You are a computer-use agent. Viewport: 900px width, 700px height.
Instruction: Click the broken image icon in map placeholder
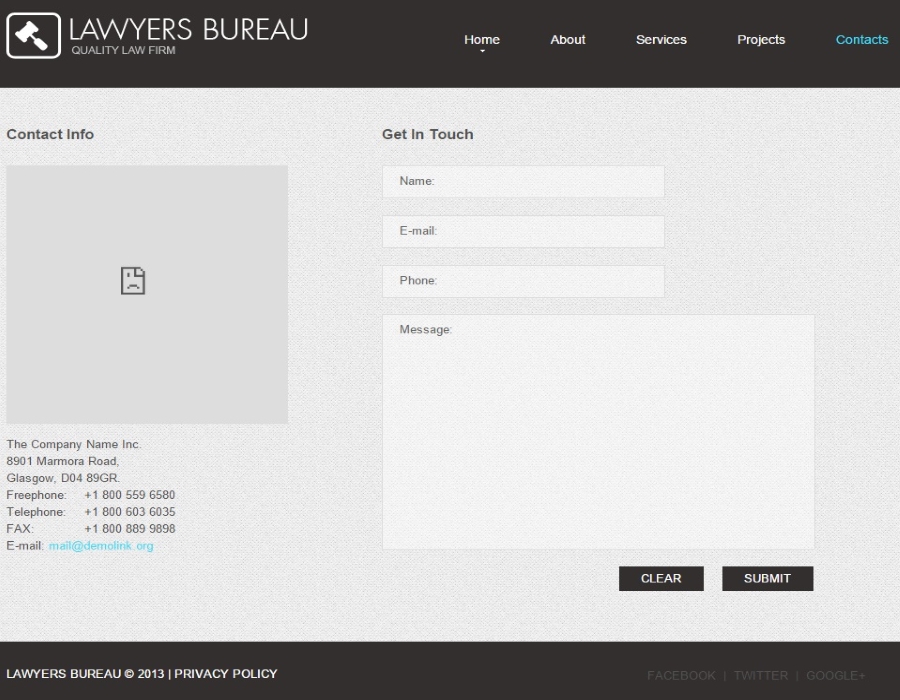[x=133, y=281]
